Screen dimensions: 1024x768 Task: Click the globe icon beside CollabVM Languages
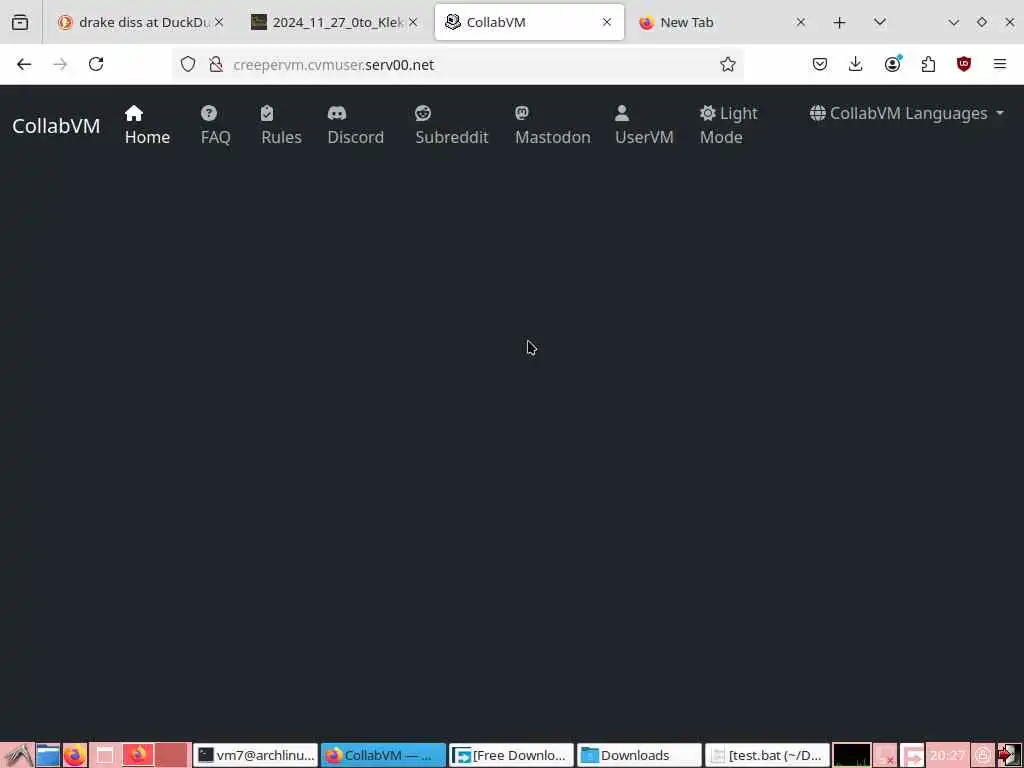click(818, 114)
